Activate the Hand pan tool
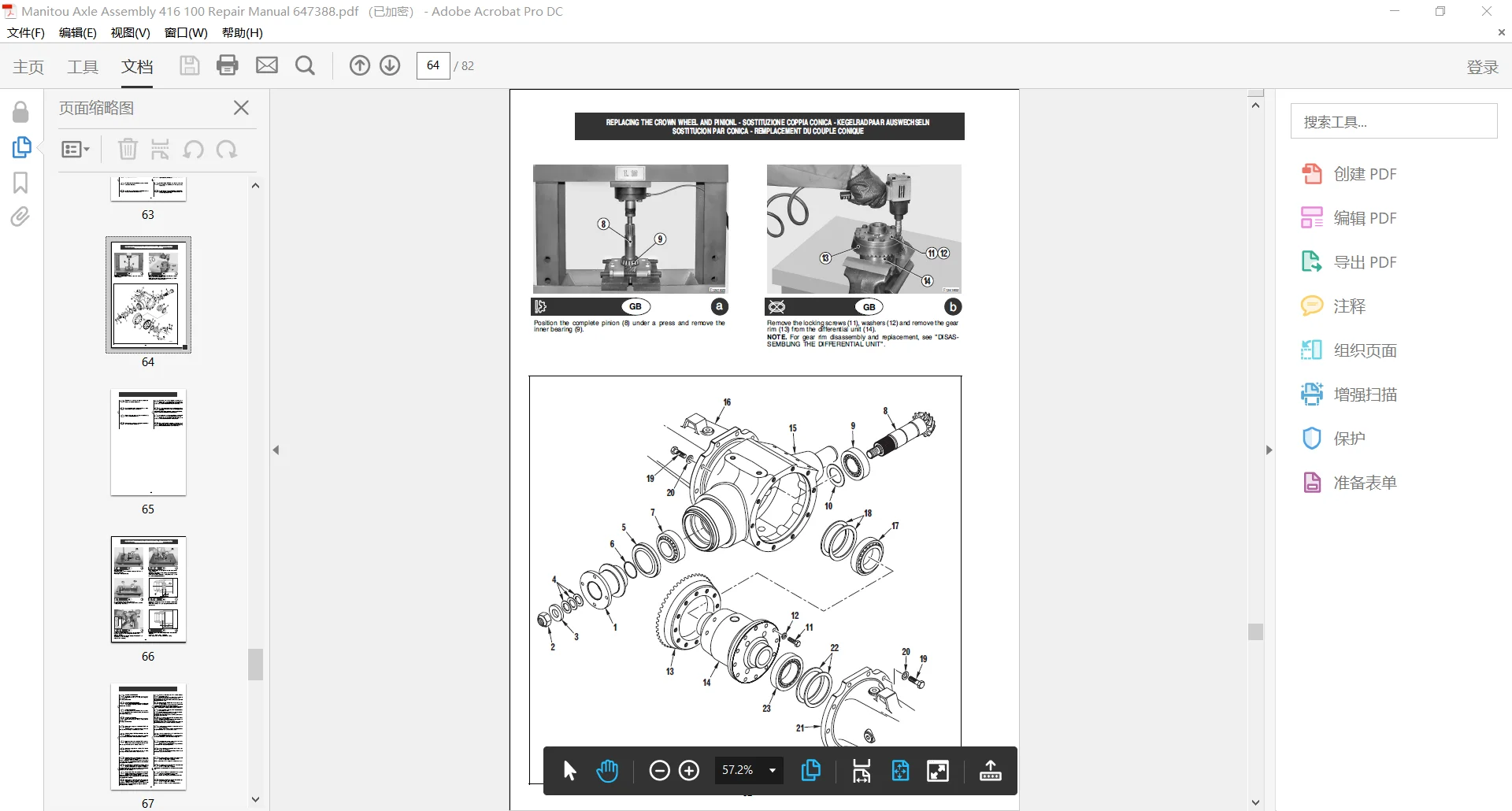 (x=607, y=771)
